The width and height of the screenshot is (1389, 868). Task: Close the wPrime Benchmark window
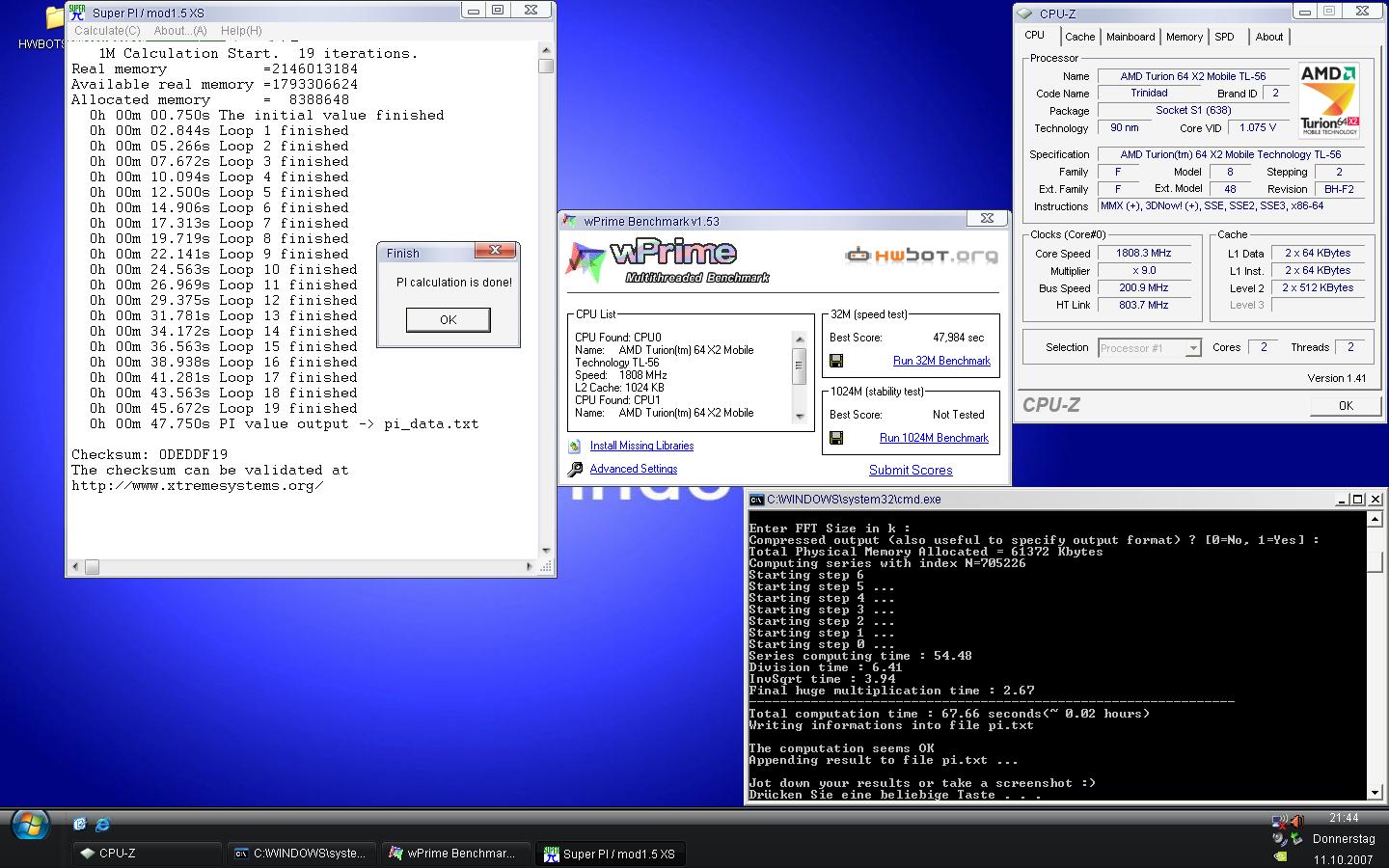987,219
